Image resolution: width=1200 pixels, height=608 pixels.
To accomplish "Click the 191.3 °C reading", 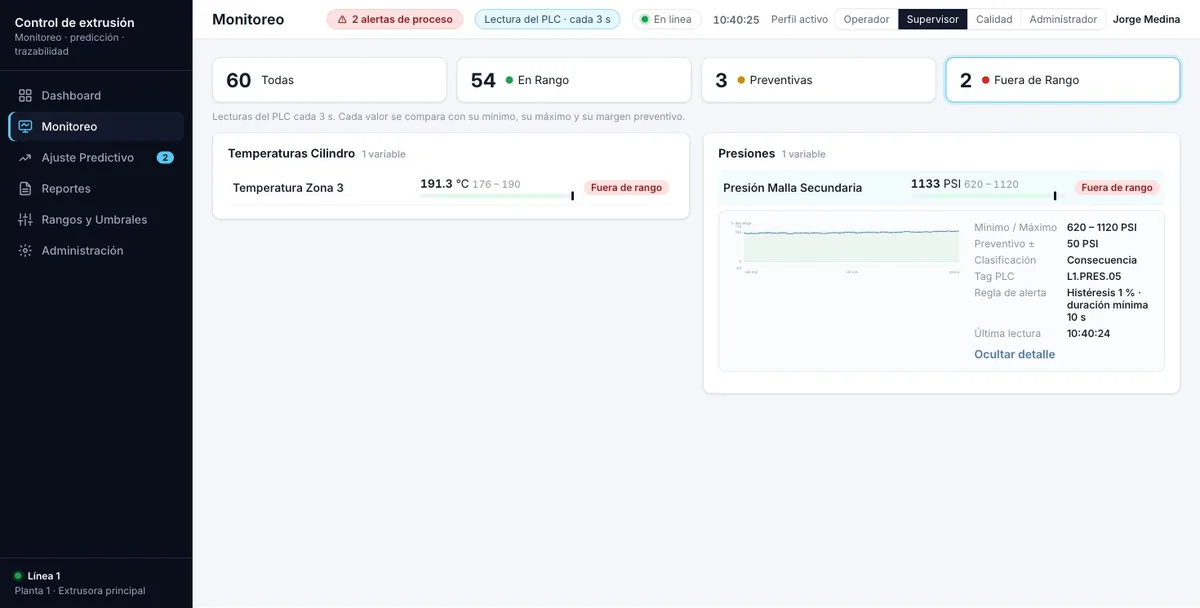I will point(444,184).
